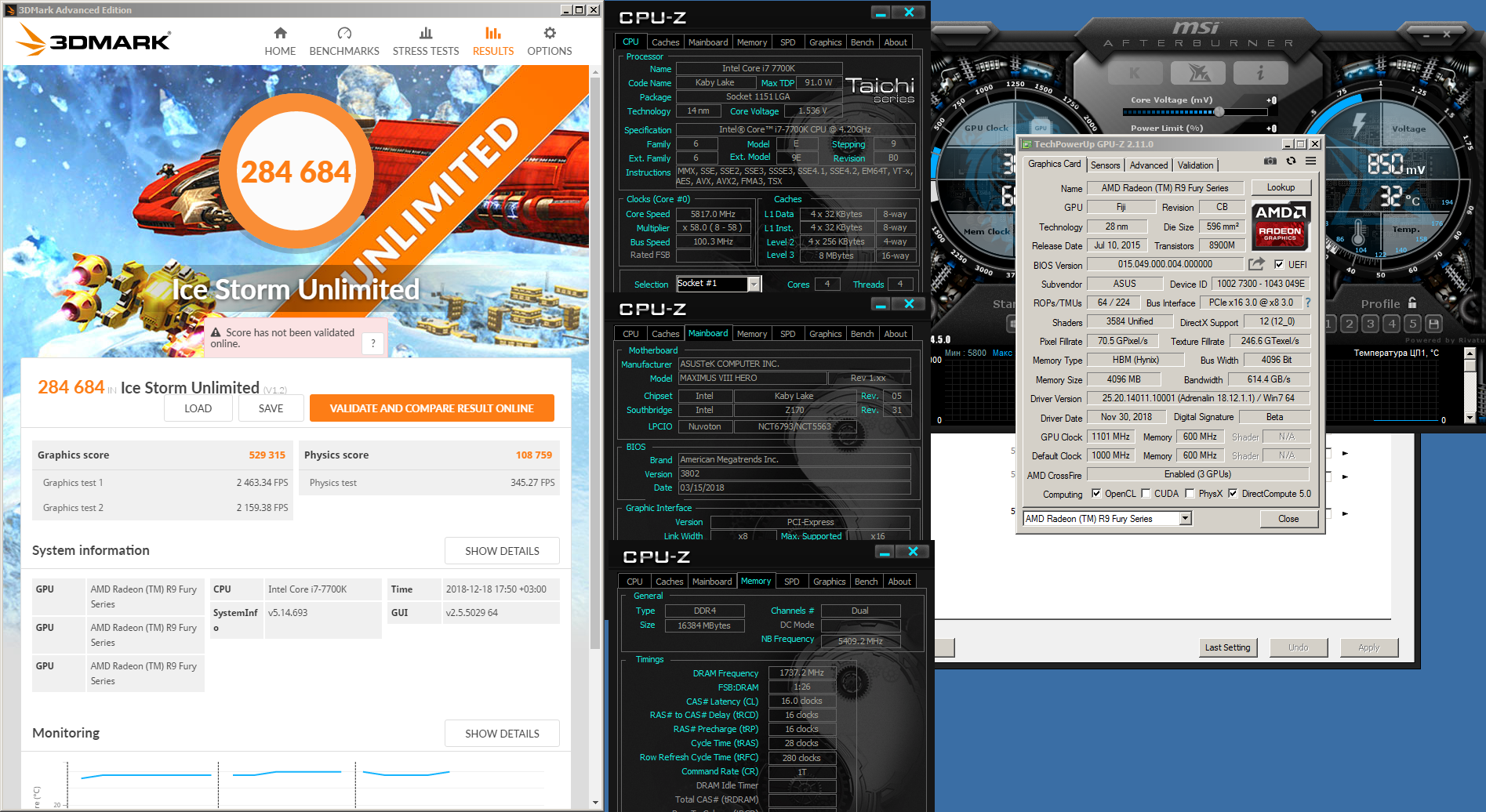Open 3DMark Options gear
1486x812 pixels.
click(550, 42)
